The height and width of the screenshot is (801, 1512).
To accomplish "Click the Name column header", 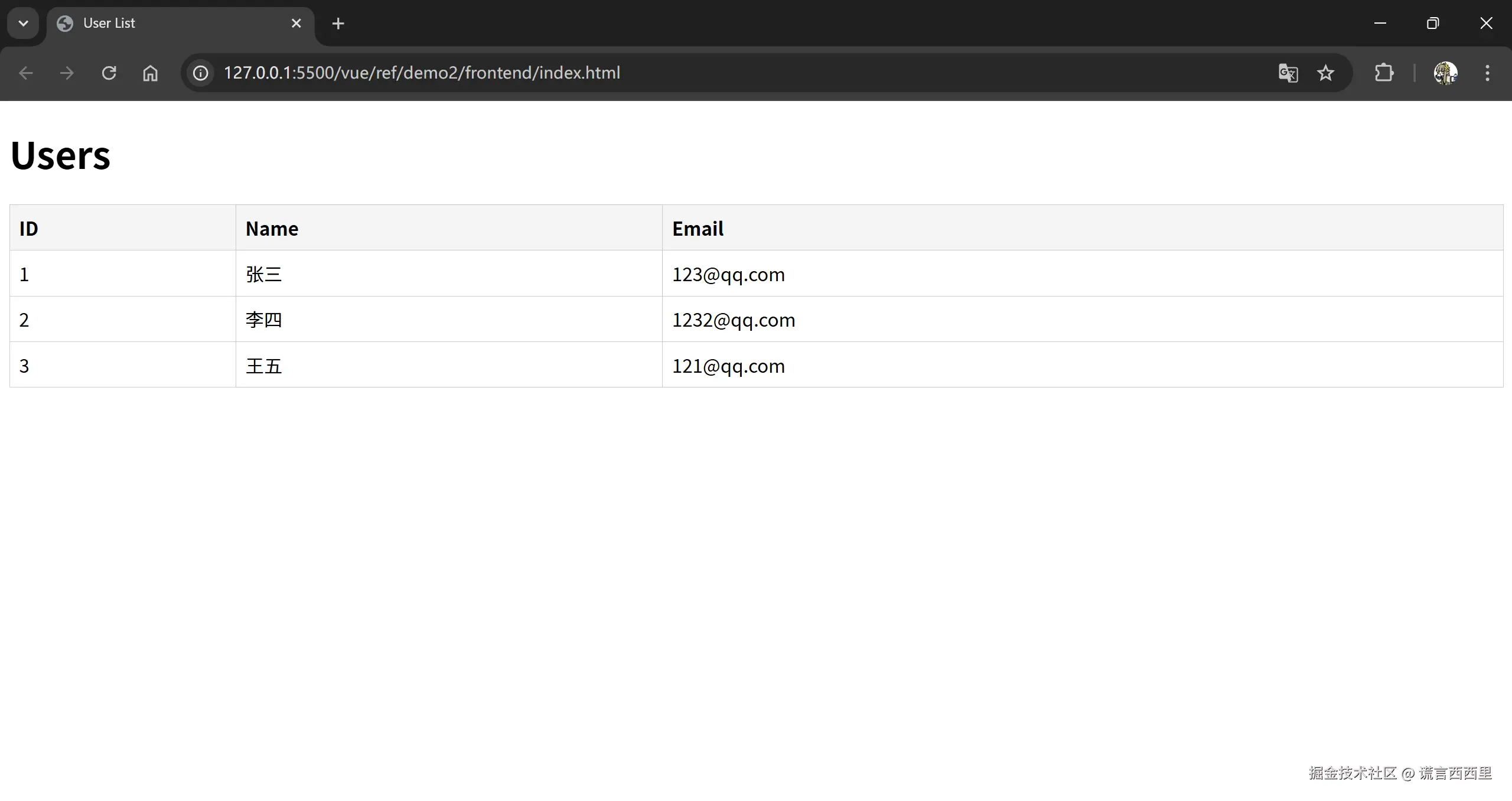I will (272, 229).
